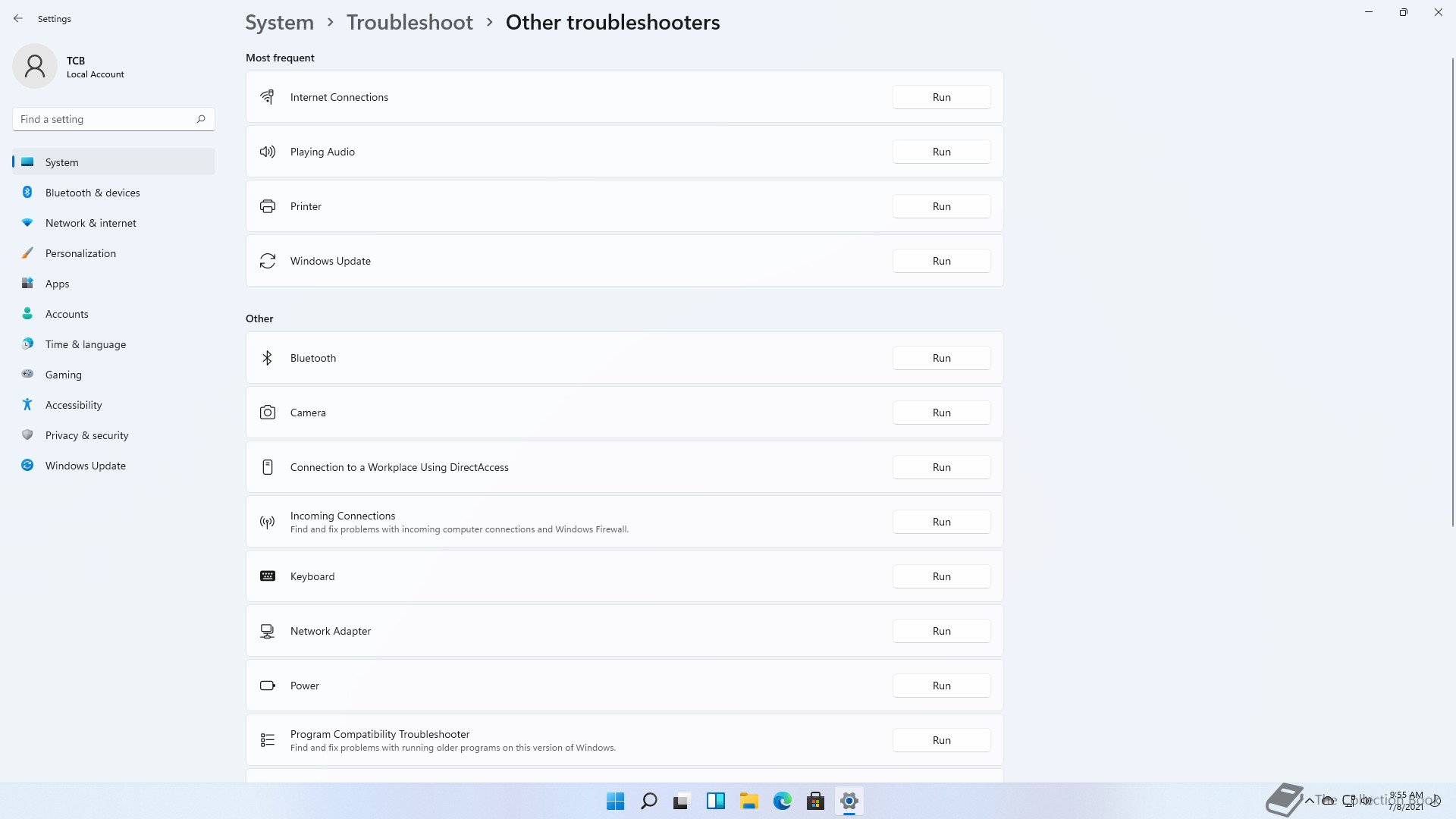Click the Network Adapter computer icon
The height and width of the screenshot is (819, 1456).
click(x=267, y=631)
